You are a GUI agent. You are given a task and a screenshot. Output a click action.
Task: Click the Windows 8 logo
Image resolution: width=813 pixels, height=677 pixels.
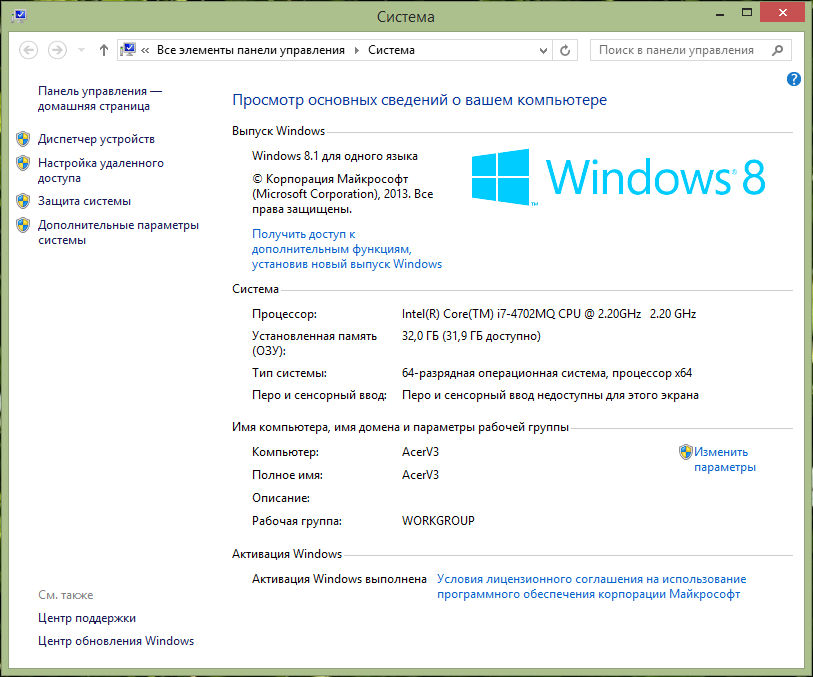[618, 177]
